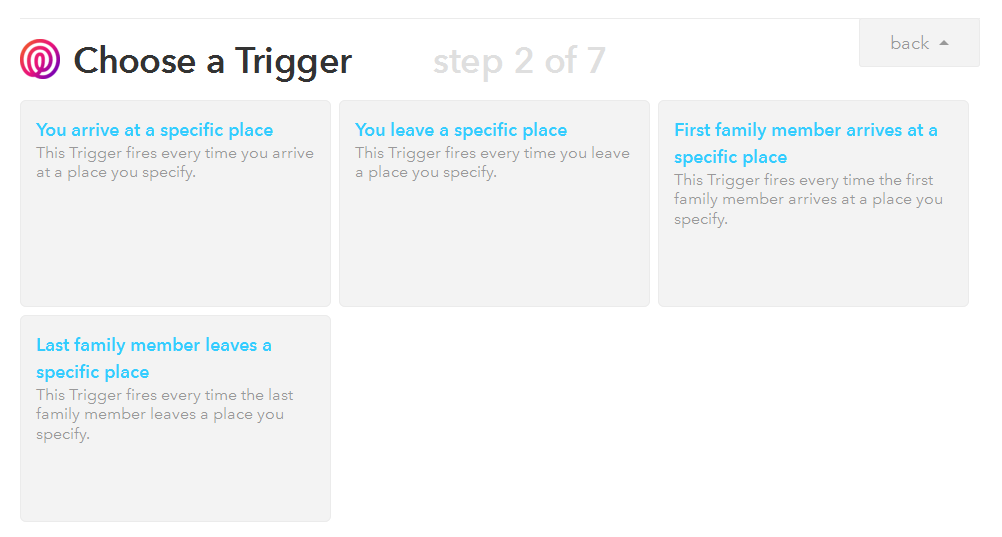Click the description text about last family member leaving
The height and width of the screenshot is (537, 1002).
pos(164,414)
